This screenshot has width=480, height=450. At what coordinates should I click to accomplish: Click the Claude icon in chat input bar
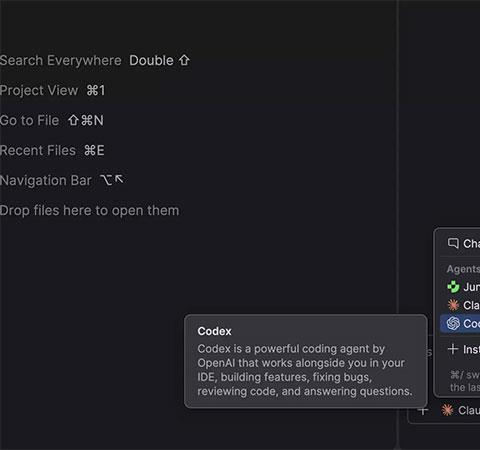point(447,410)
